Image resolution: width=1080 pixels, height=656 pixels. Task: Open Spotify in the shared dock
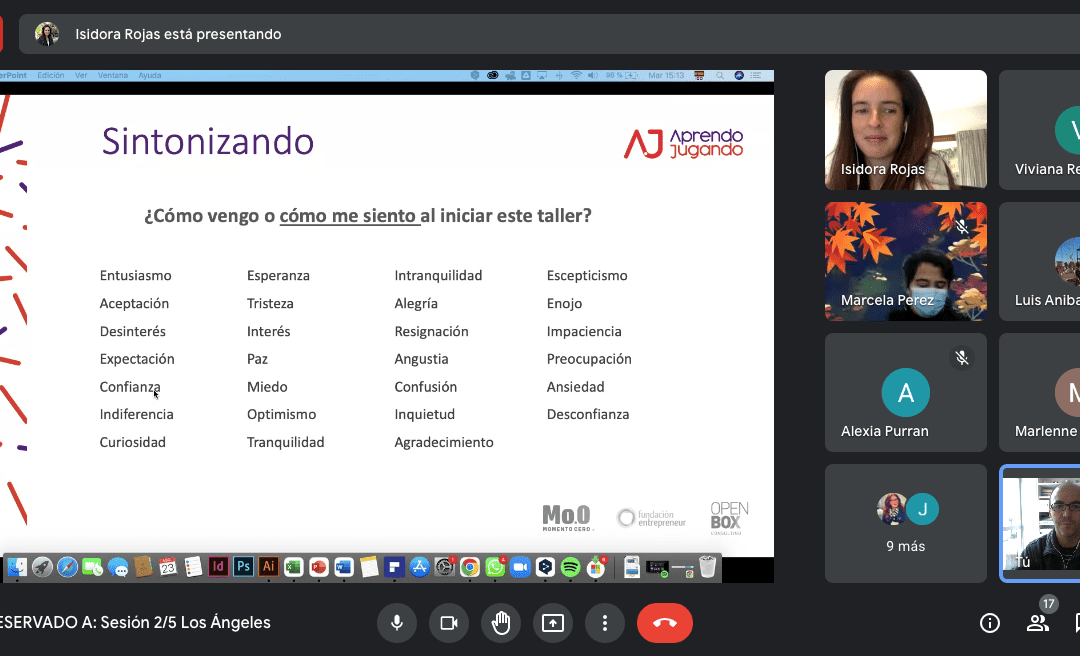tap(570, 567)
